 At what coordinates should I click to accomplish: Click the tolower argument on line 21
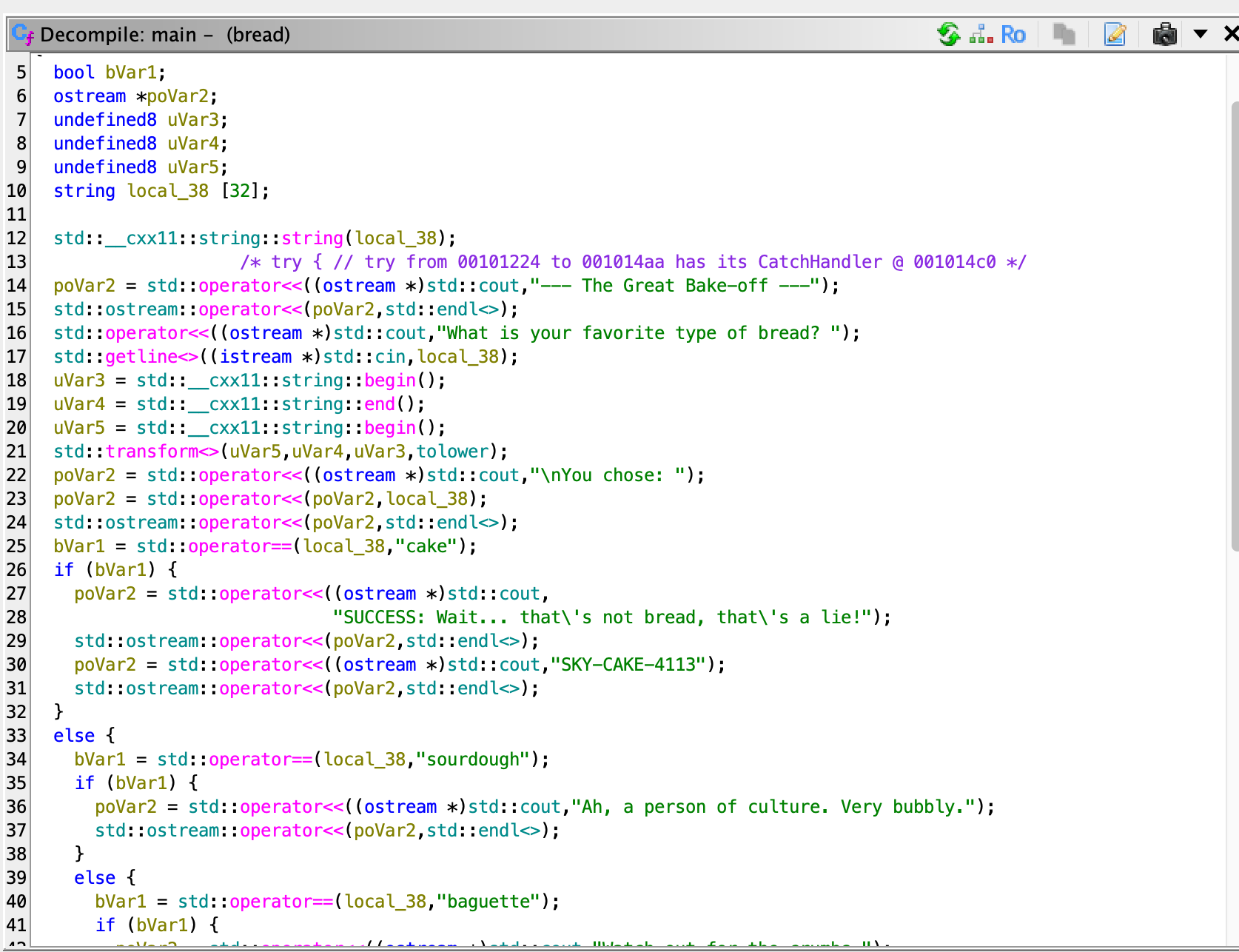pos(452,452)
